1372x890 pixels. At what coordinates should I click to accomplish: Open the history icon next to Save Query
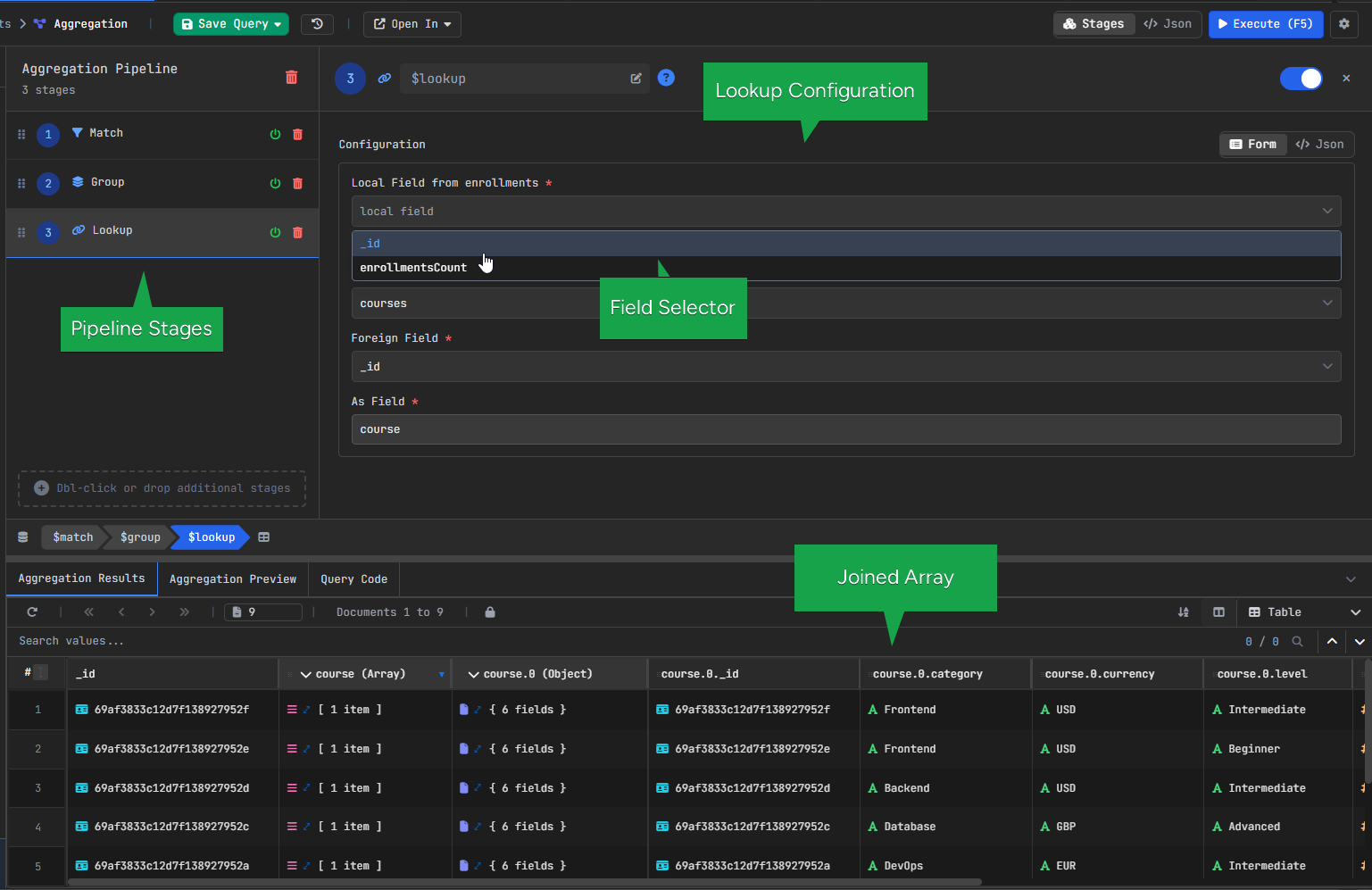tap(317, 24)
